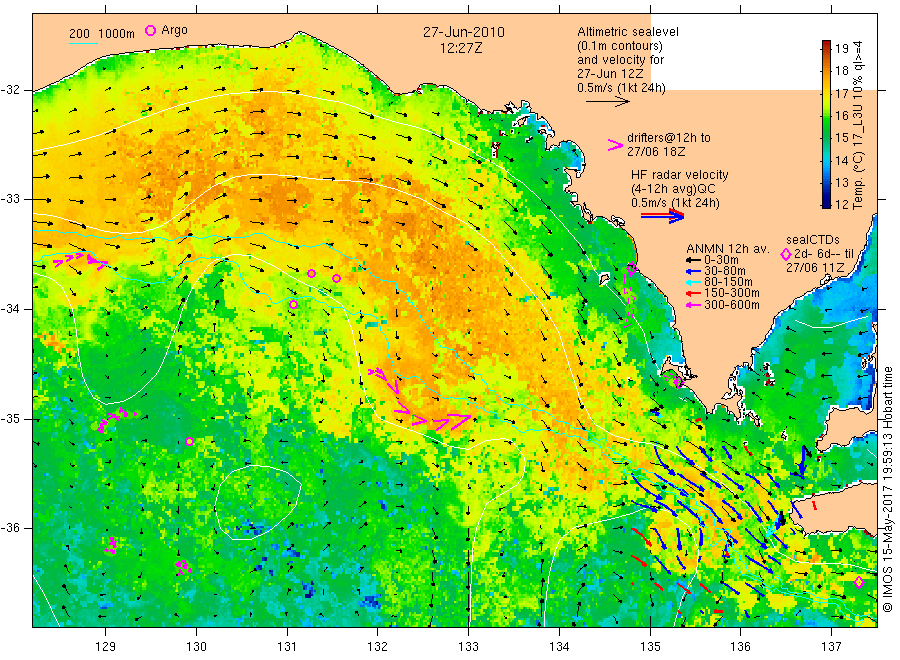The width and height of the screenshot is (900, 660).
Task: Click latitude axis label -36
Action: (10, 528)
